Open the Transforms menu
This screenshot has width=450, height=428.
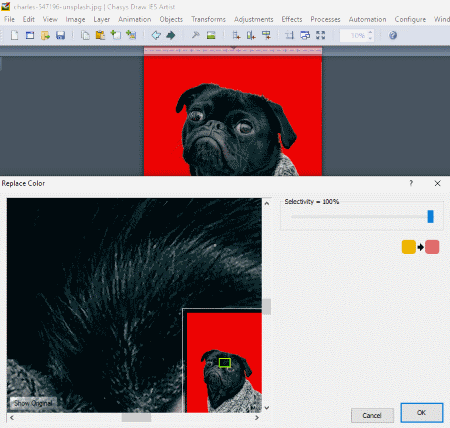208,19
